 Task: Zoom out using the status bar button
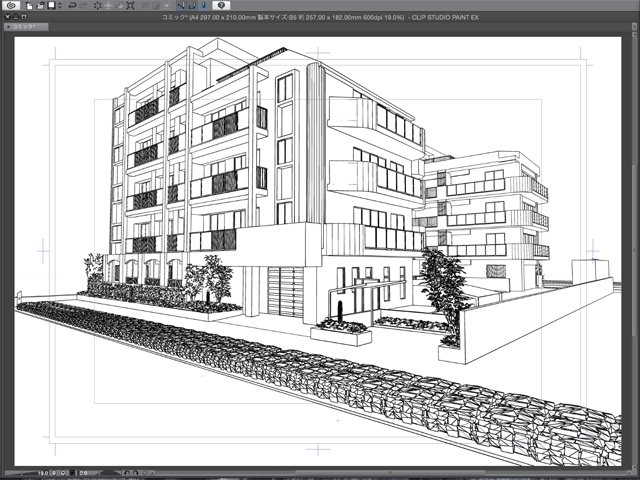[x=54, y=473]
